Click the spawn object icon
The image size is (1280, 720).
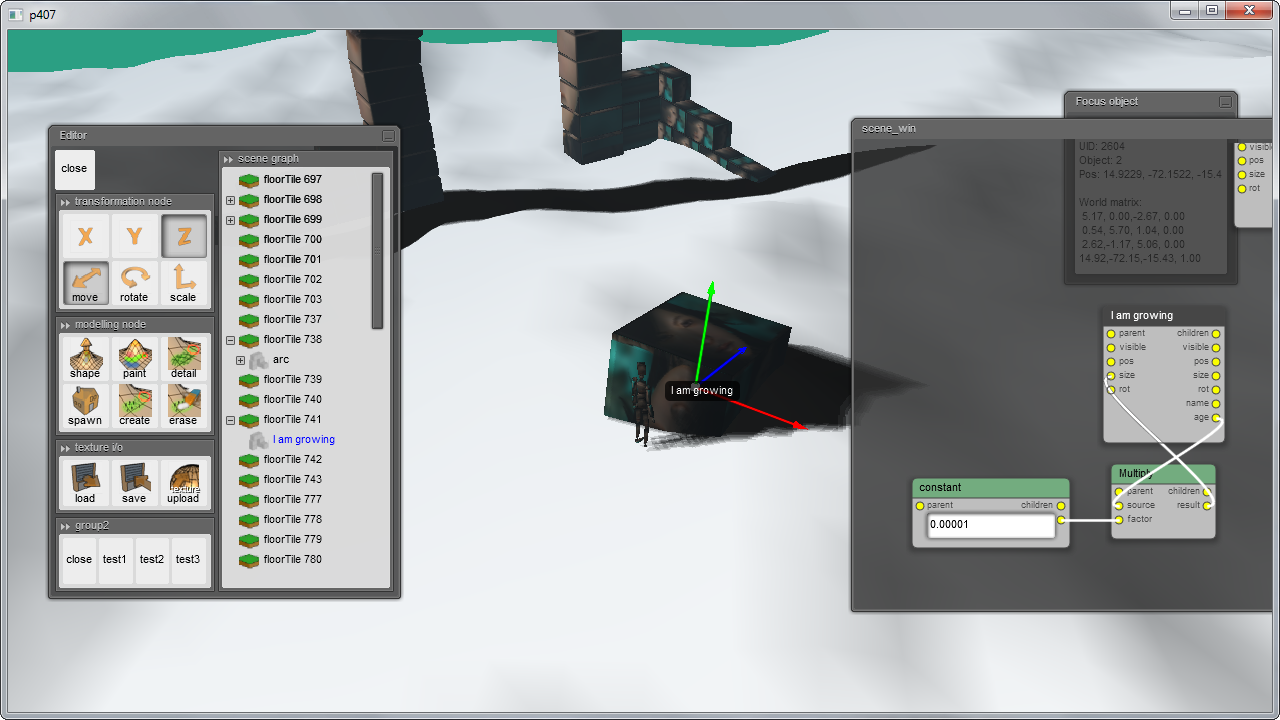85,406
